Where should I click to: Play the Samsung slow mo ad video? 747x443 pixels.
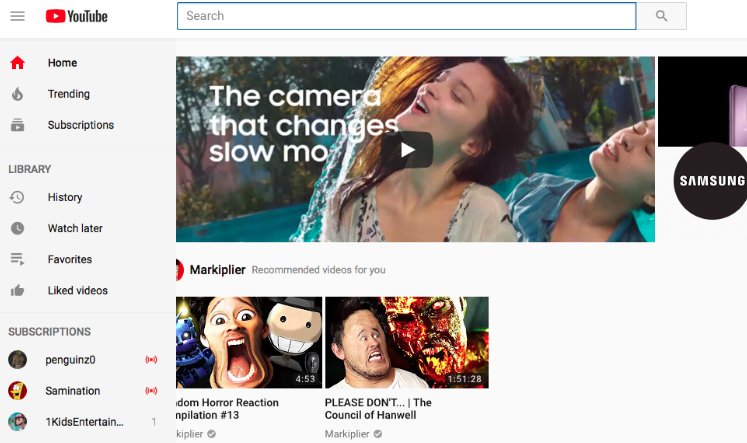click(x=406, y=150)
